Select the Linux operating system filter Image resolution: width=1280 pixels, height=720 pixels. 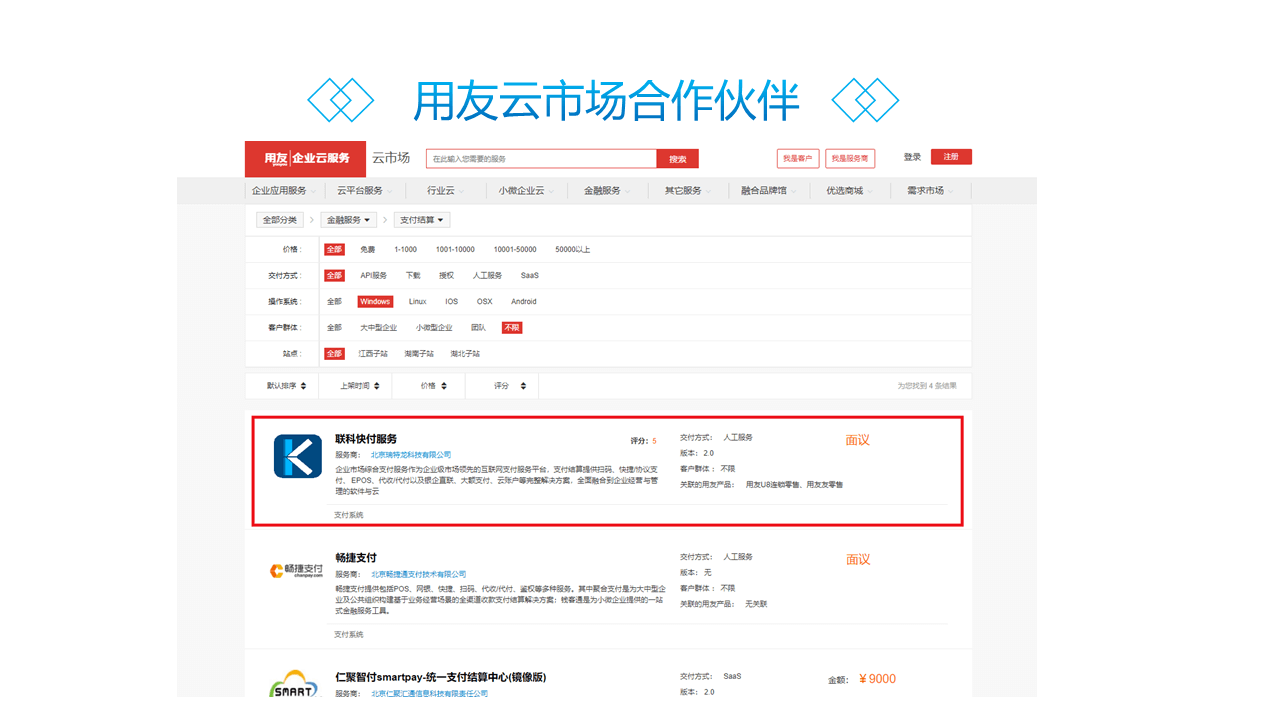pos(418,301)
